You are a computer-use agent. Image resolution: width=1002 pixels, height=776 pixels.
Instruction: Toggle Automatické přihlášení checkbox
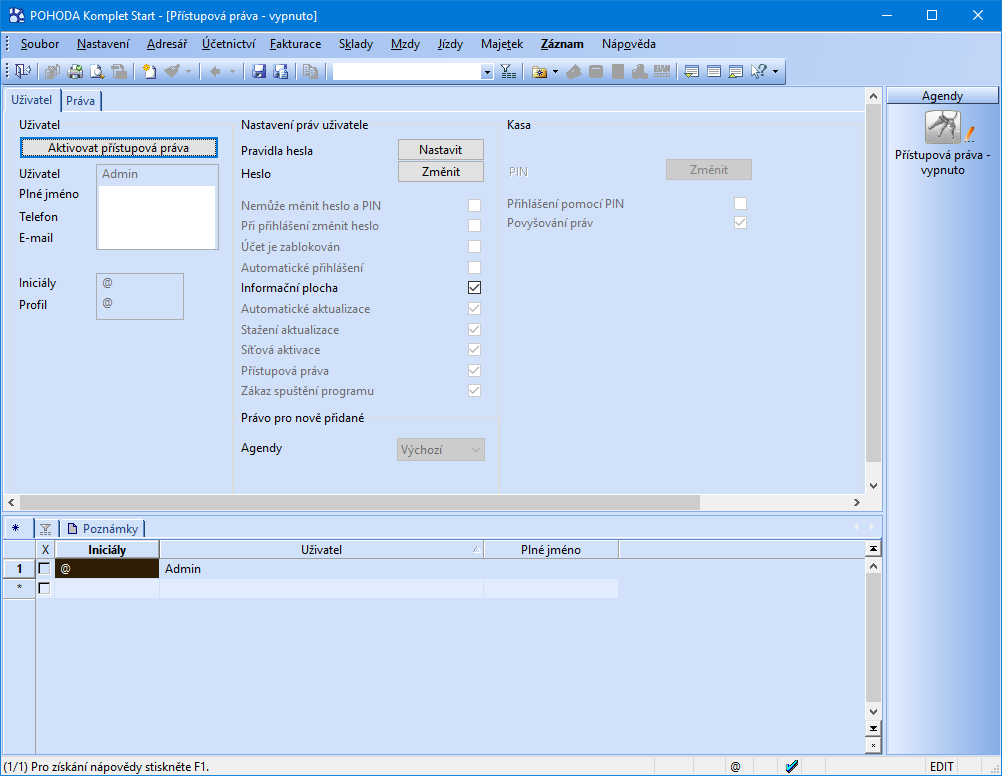[x=474, y=267]
